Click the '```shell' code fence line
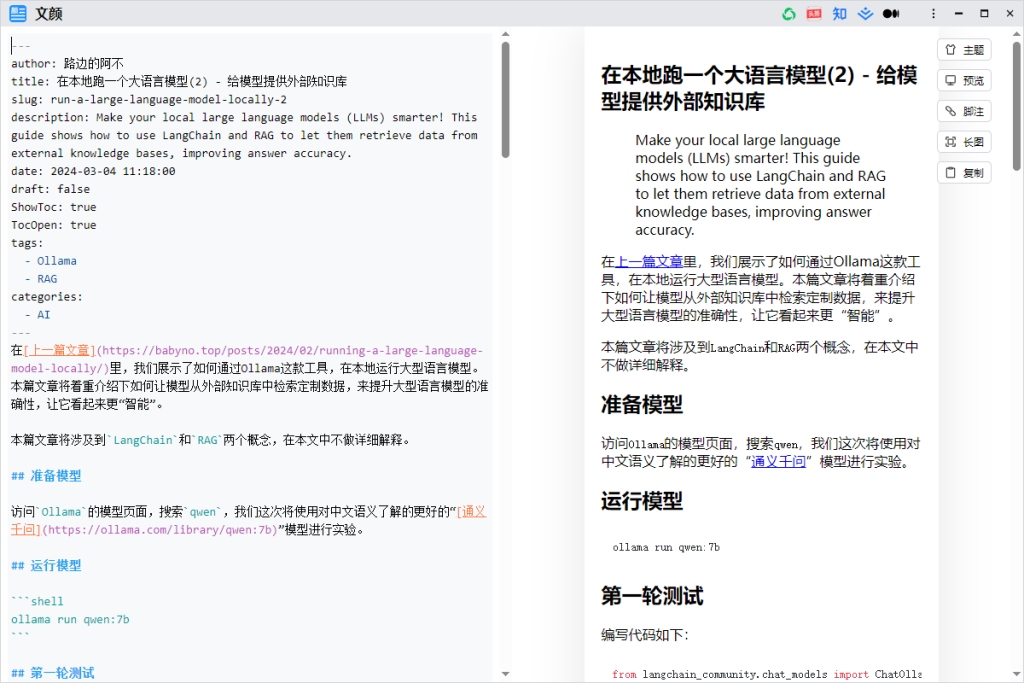The image size is (1024, 683). tap(37, 601)
